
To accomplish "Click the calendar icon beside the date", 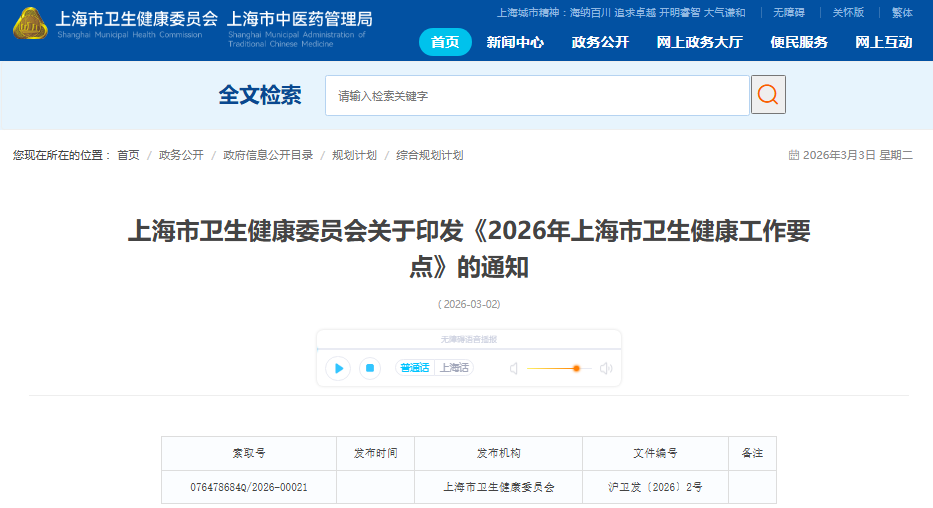I will [x=794, y=155].
